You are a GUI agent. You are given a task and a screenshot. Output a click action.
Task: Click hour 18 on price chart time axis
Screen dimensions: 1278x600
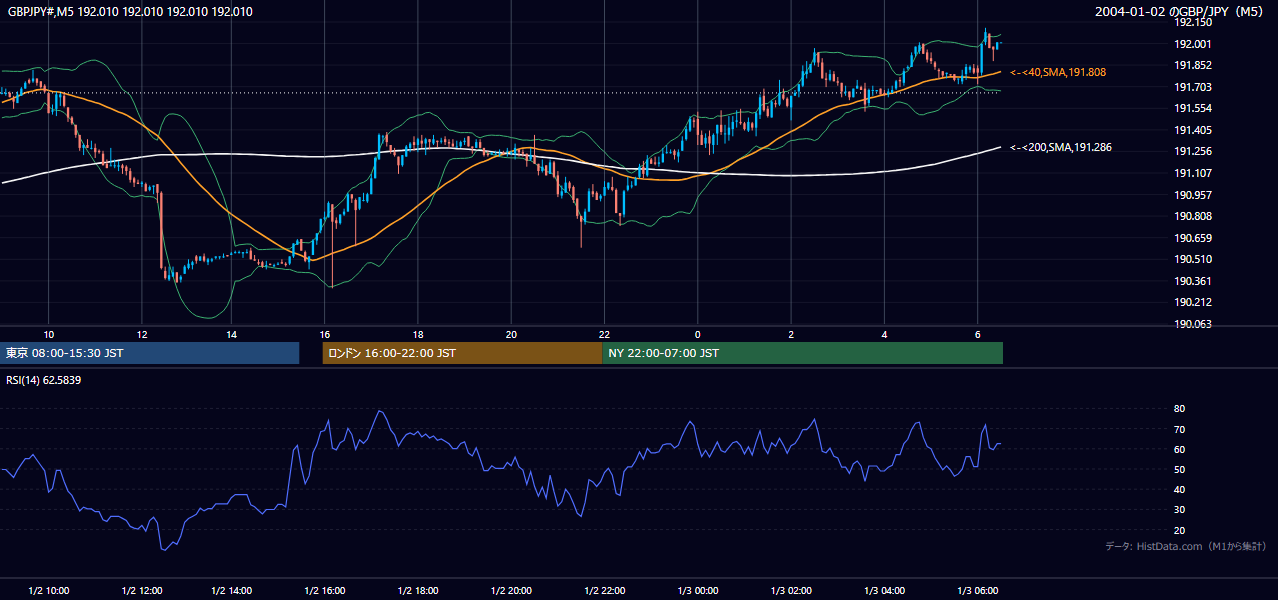(418, 334)
